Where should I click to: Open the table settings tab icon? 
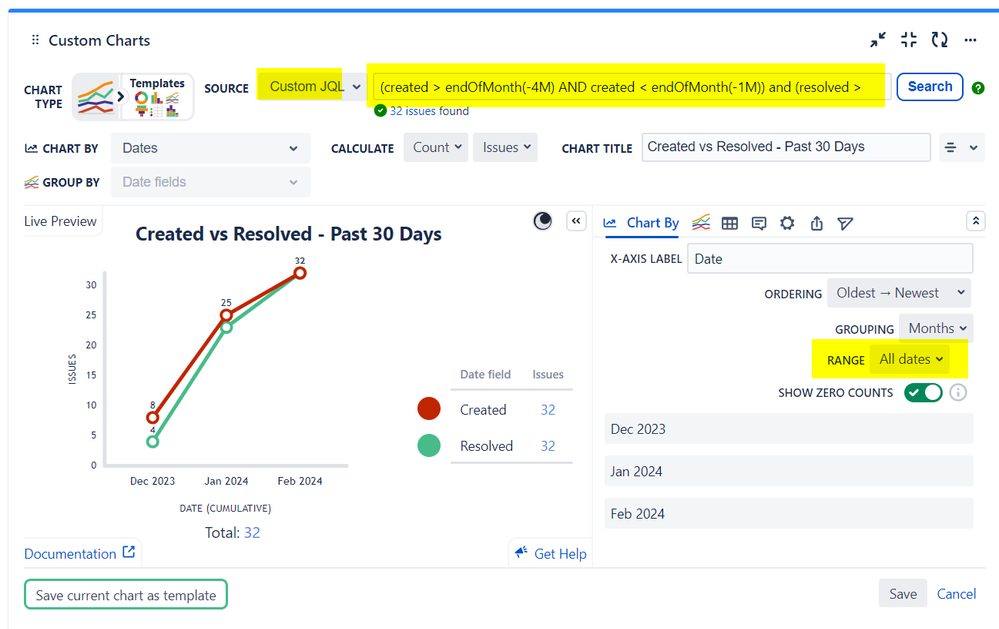(x=729, y=223)
